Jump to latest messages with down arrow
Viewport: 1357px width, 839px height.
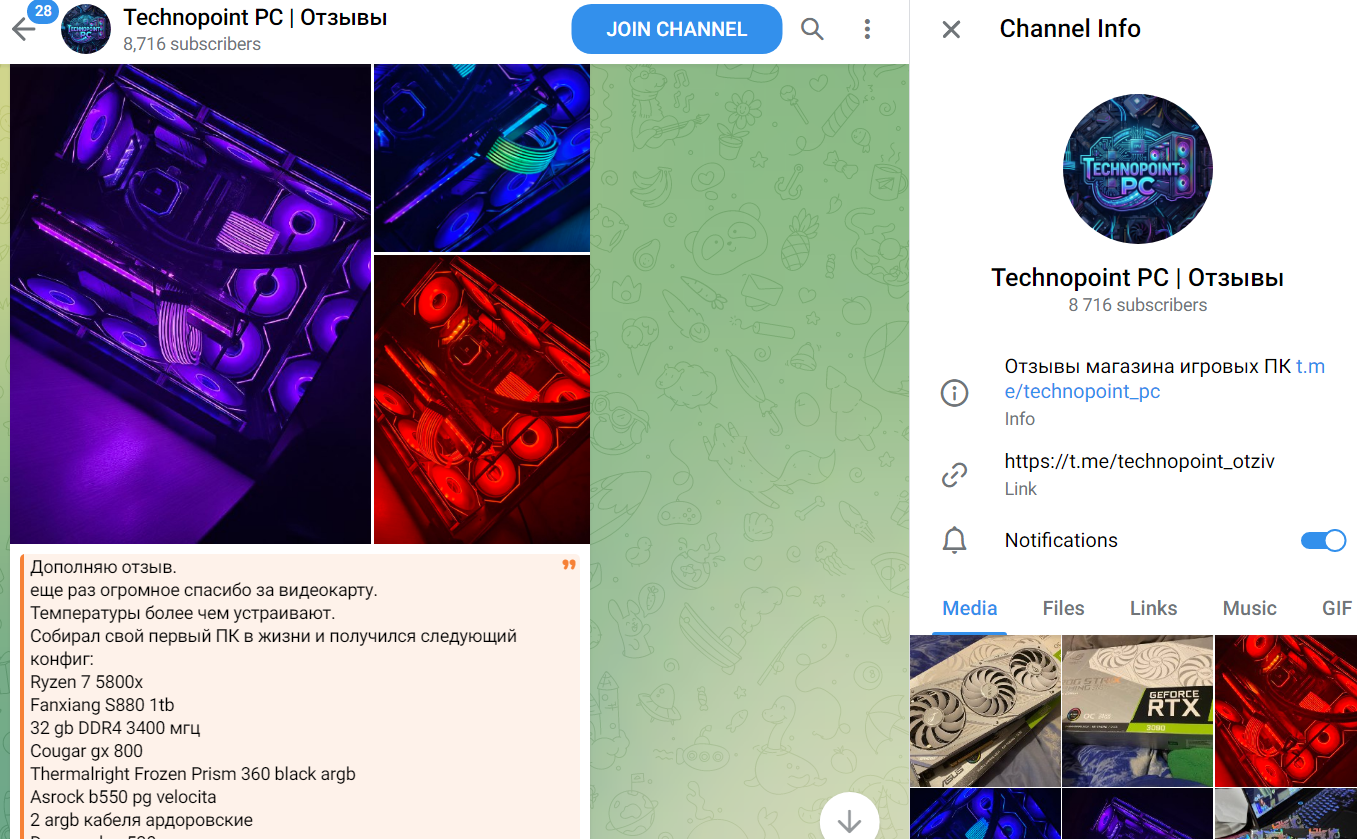[849, 820]
